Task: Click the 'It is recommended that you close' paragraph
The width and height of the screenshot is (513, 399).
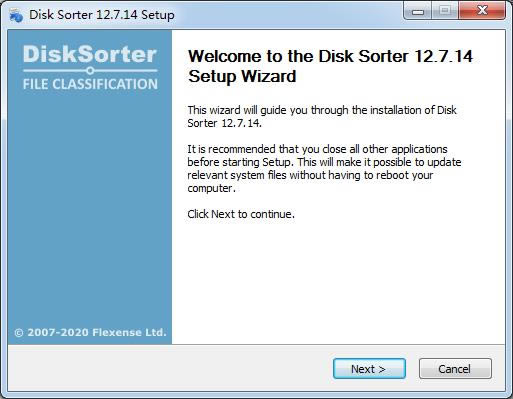Action: 324,168
